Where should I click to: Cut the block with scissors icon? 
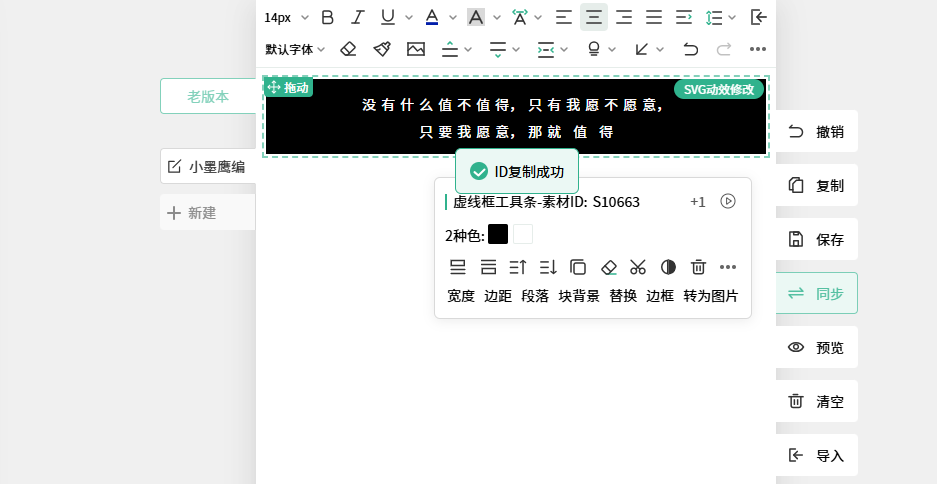tap(638, 267)
